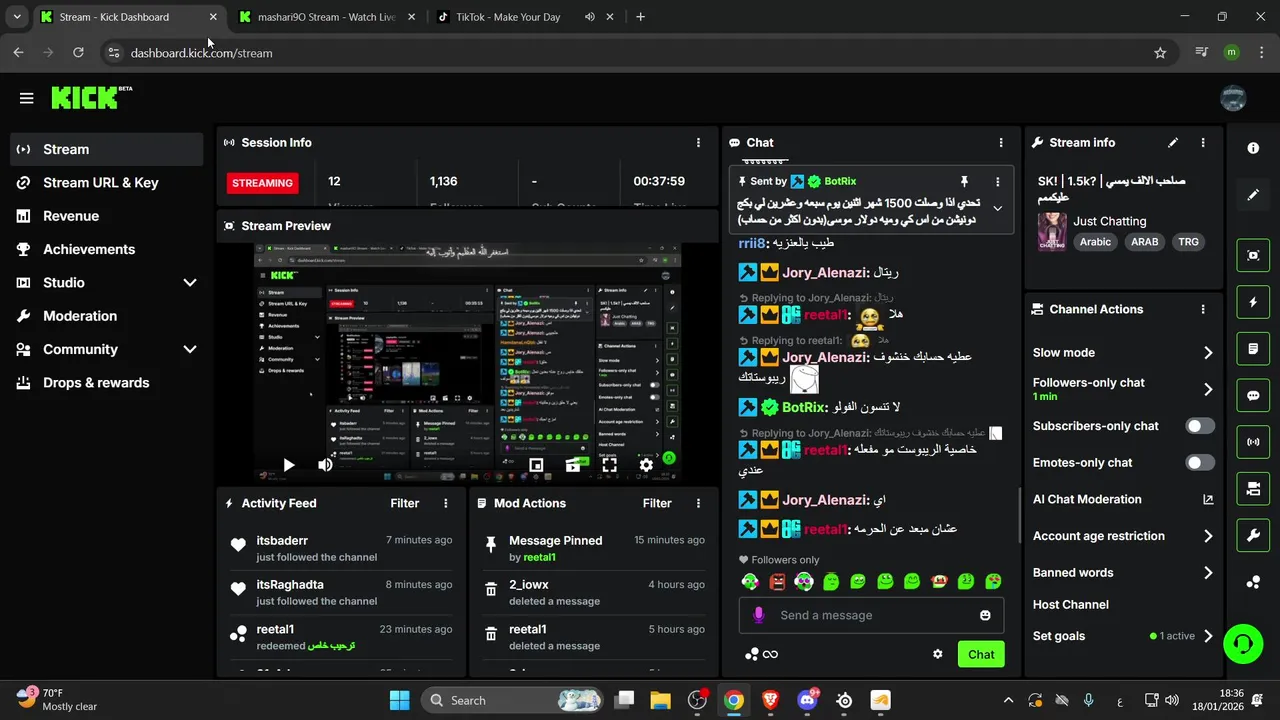This screenshot has width=1280, height=720.
Task: Go to Revenue in sidebar
Action: point(106,216)
